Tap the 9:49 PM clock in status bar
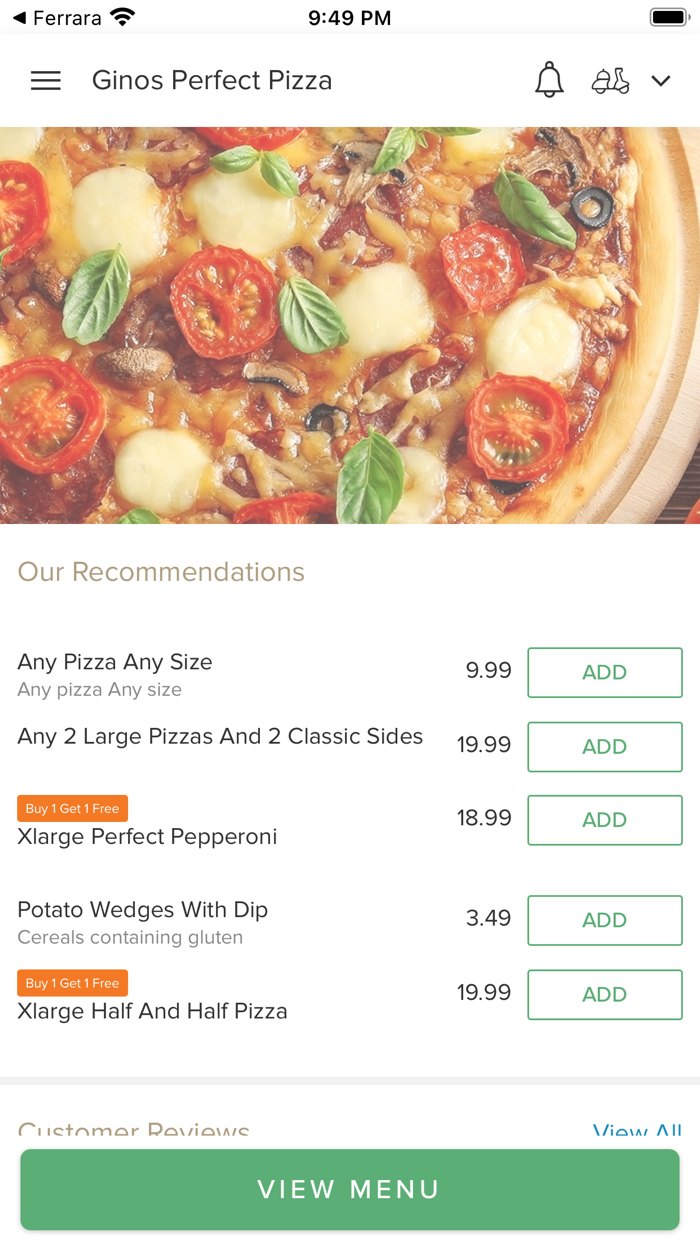Screen dimensions: 700x1244 (x=348, y=16)
